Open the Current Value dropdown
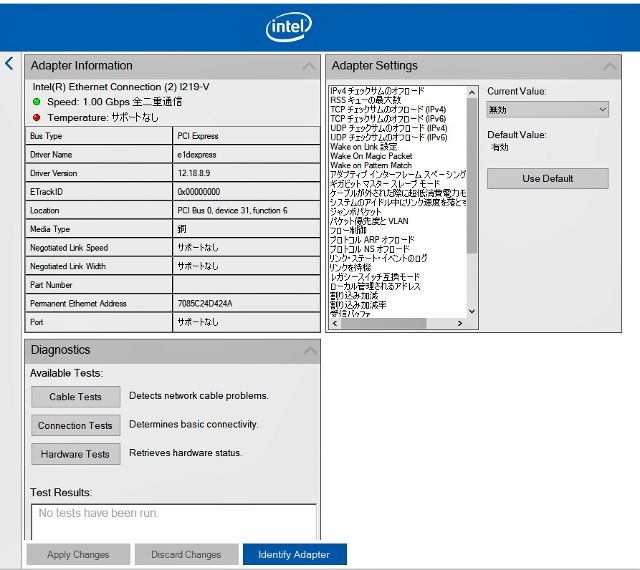The width and height of the screenshot is (640, 570). 547,110
